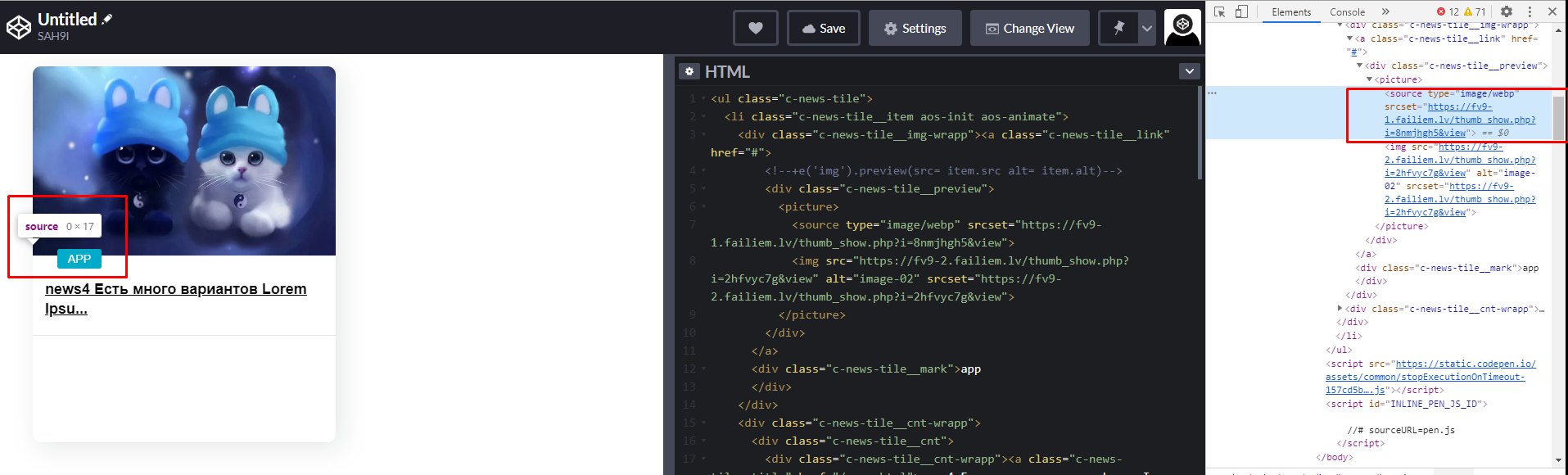Switch to the Elements tab

1291,11
